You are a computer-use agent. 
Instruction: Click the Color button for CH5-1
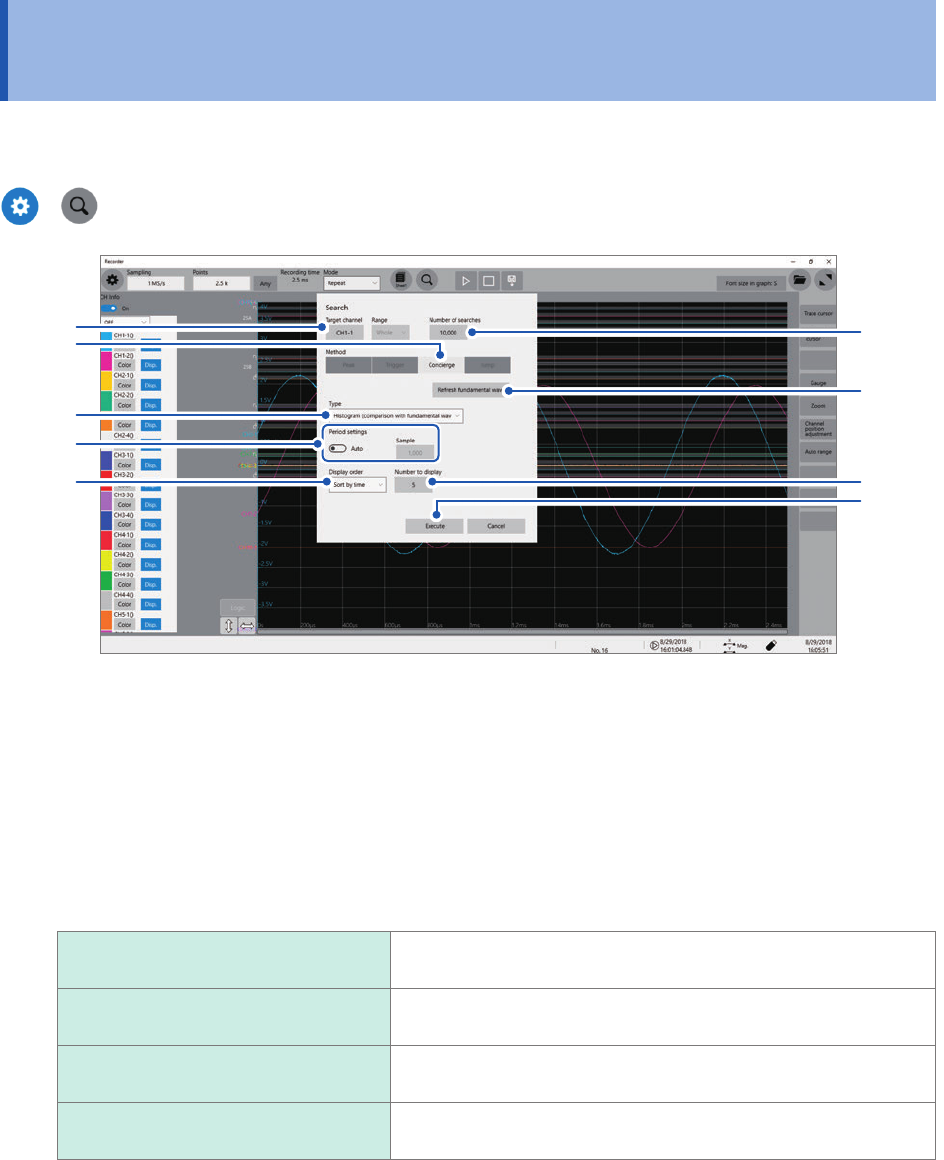(124, 624)
